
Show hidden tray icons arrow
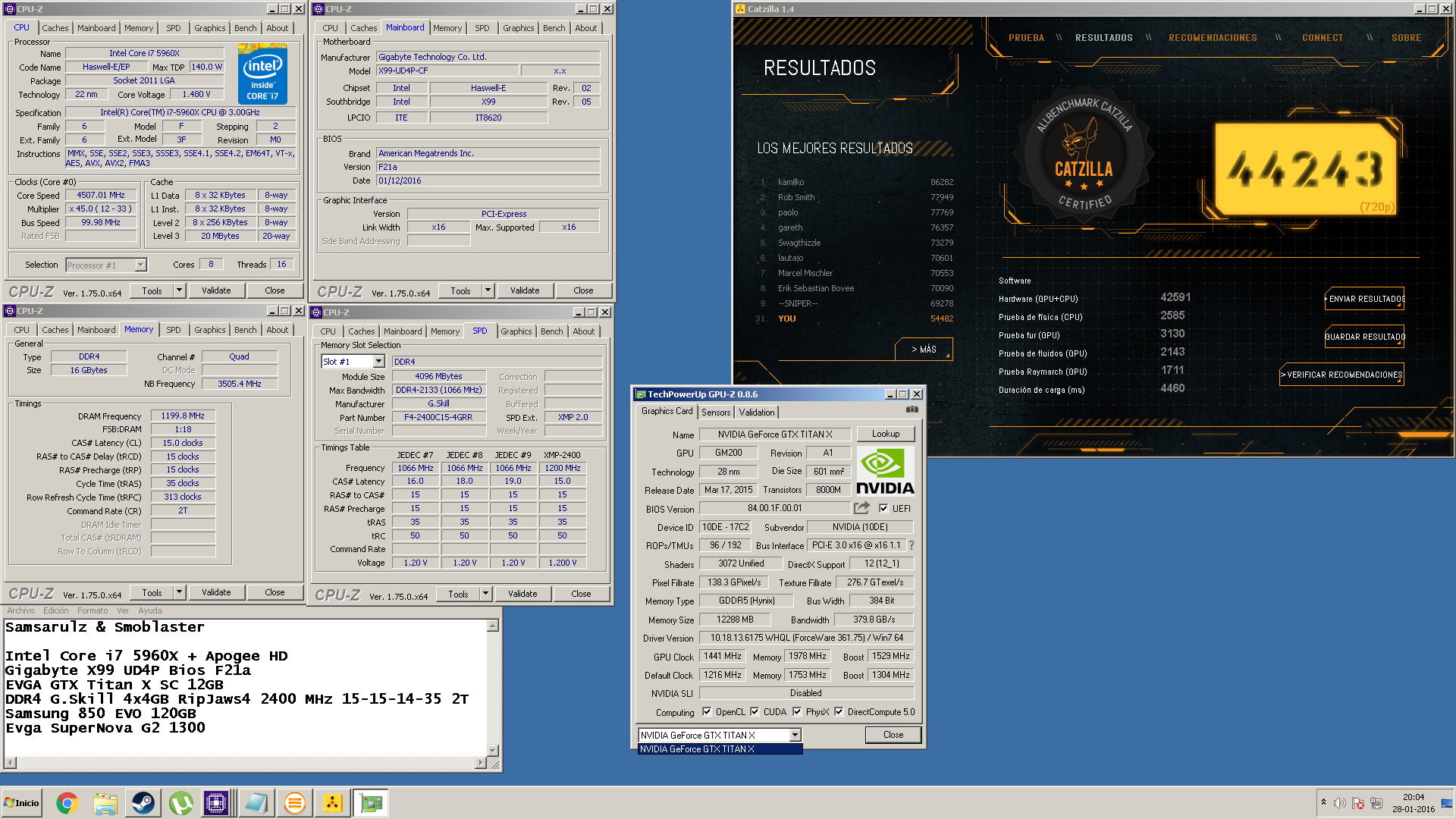[x=1323, y=802]
